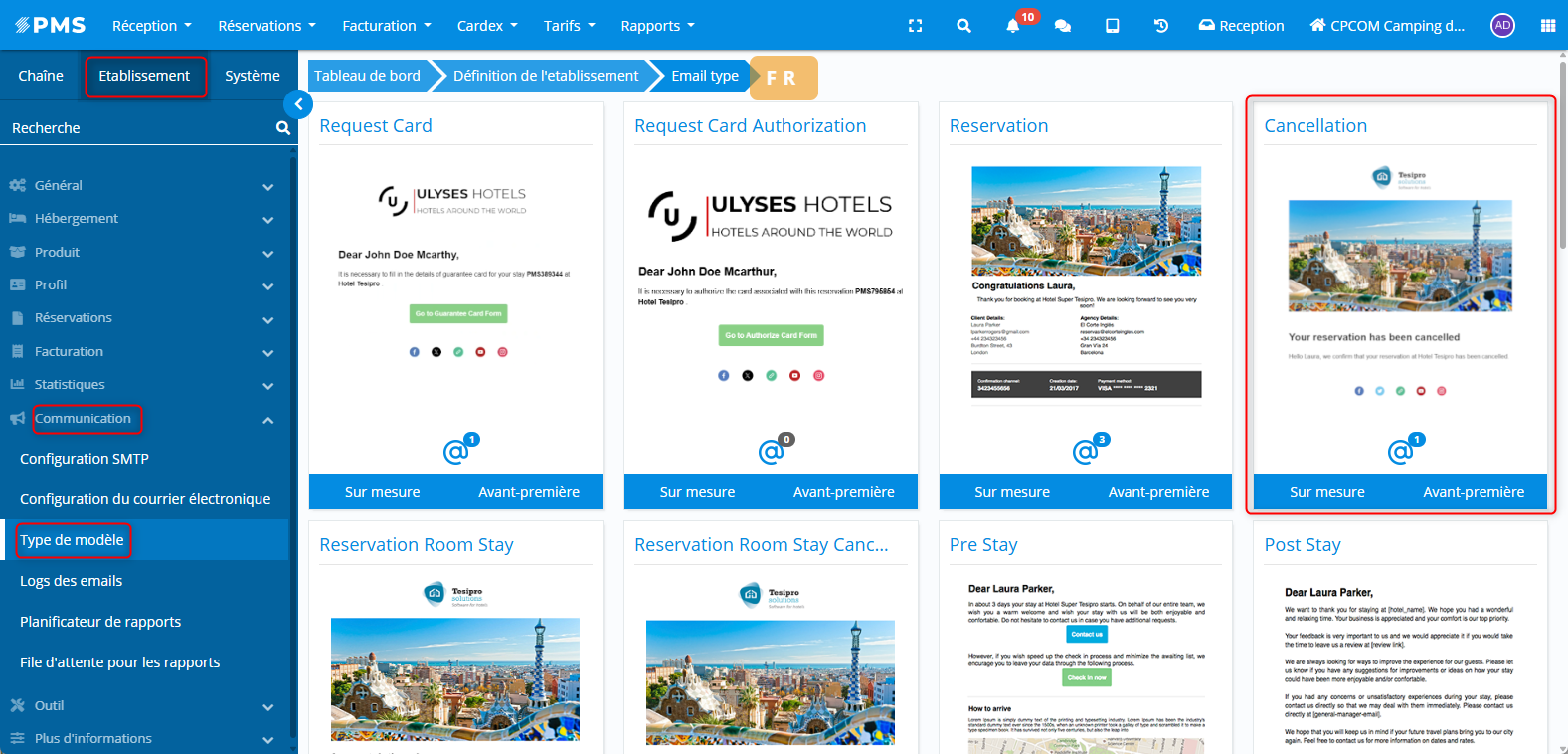Image resolution: width=1568 pixels, height=754 pixels.
Task: Click the fullscreen toggle icon
Action: click(915, 26)
